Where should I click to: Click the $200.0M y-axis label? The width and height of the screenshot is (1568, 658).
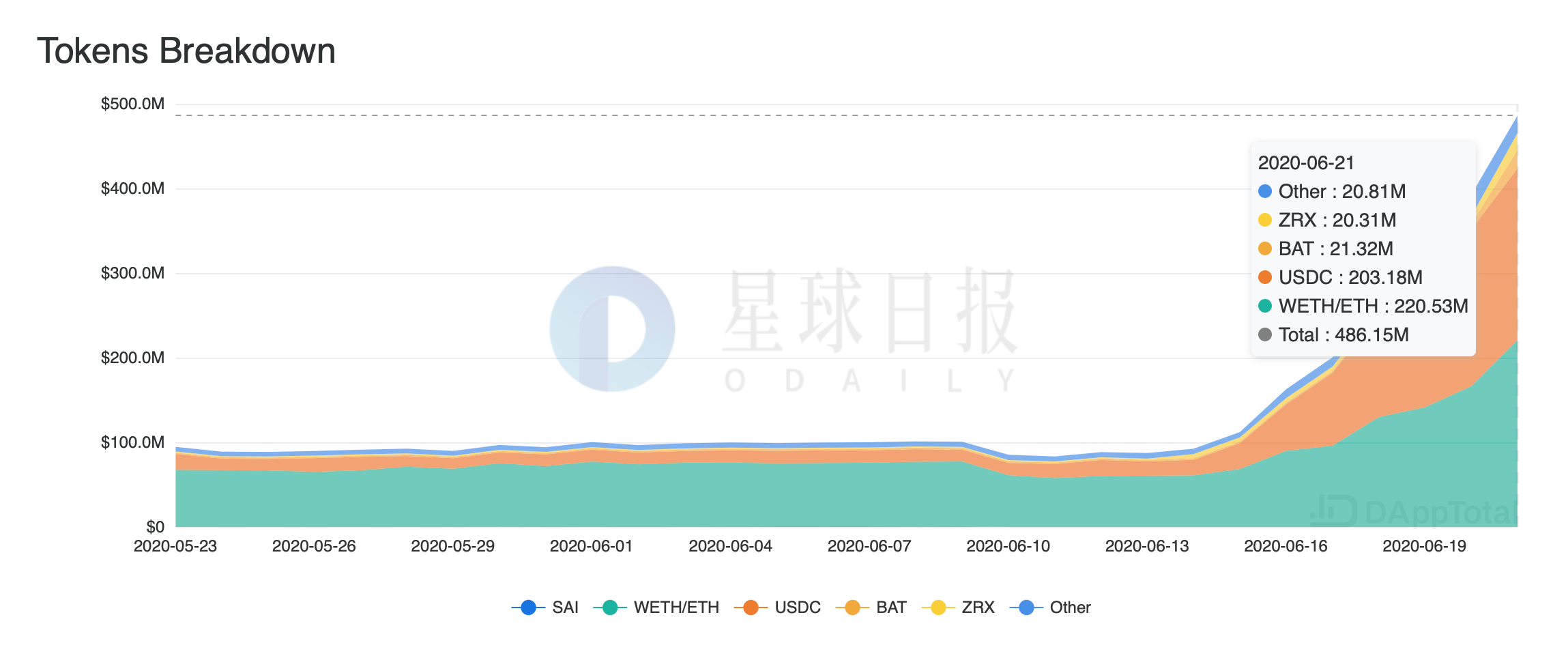coord(132,358)
